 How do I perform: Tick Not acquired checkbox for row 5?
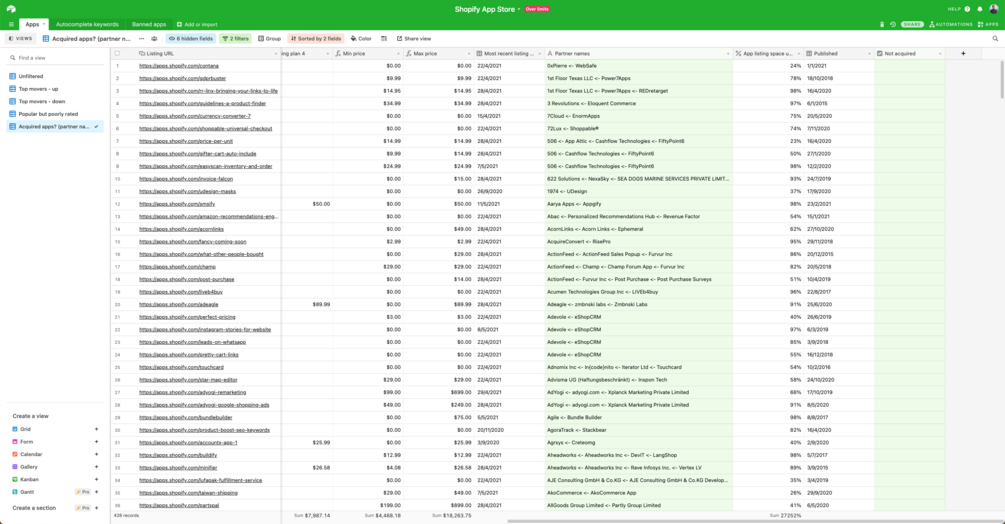point(909,116)
